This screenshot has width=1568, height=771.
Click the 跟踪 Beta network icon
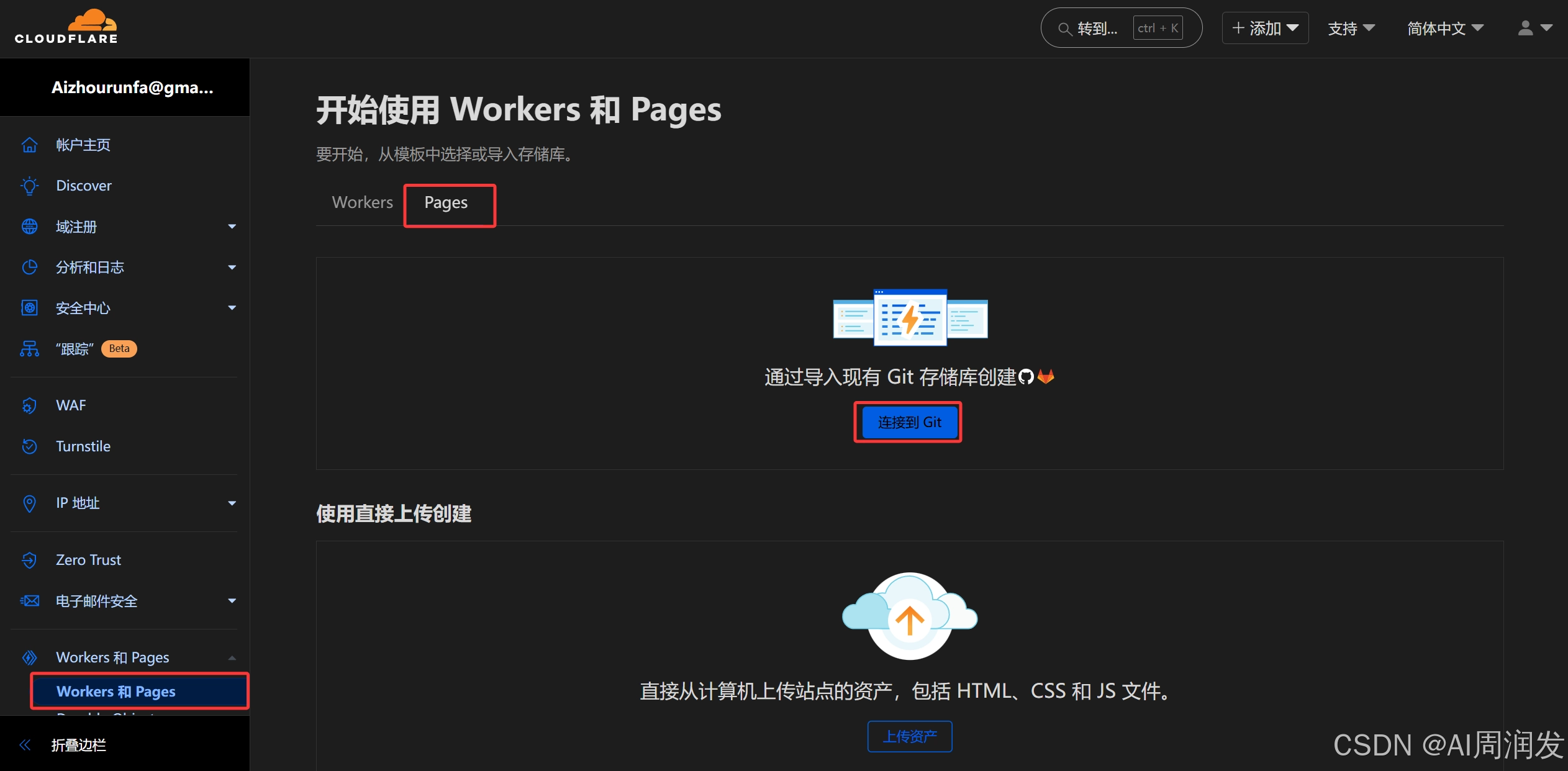click(29, 349)
